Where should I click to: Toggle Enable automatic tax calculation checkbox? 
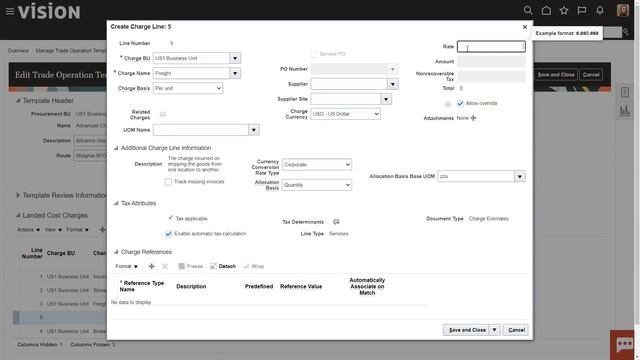pyautogui.click(x=168, y=234)
